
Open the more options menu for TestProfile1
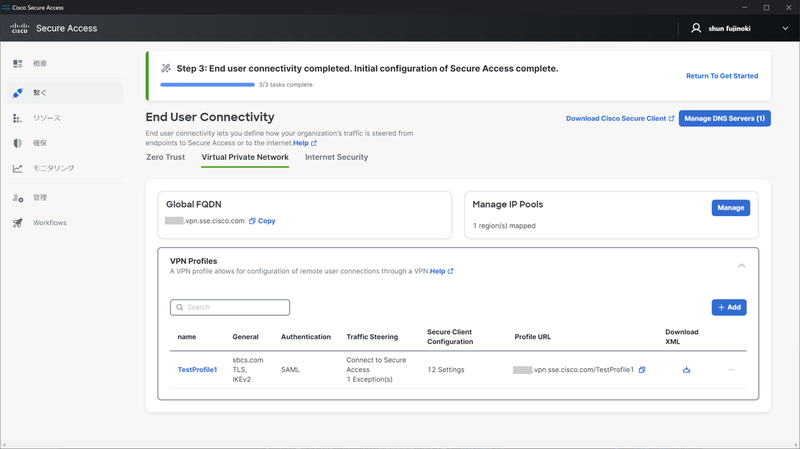pos(731,369)
